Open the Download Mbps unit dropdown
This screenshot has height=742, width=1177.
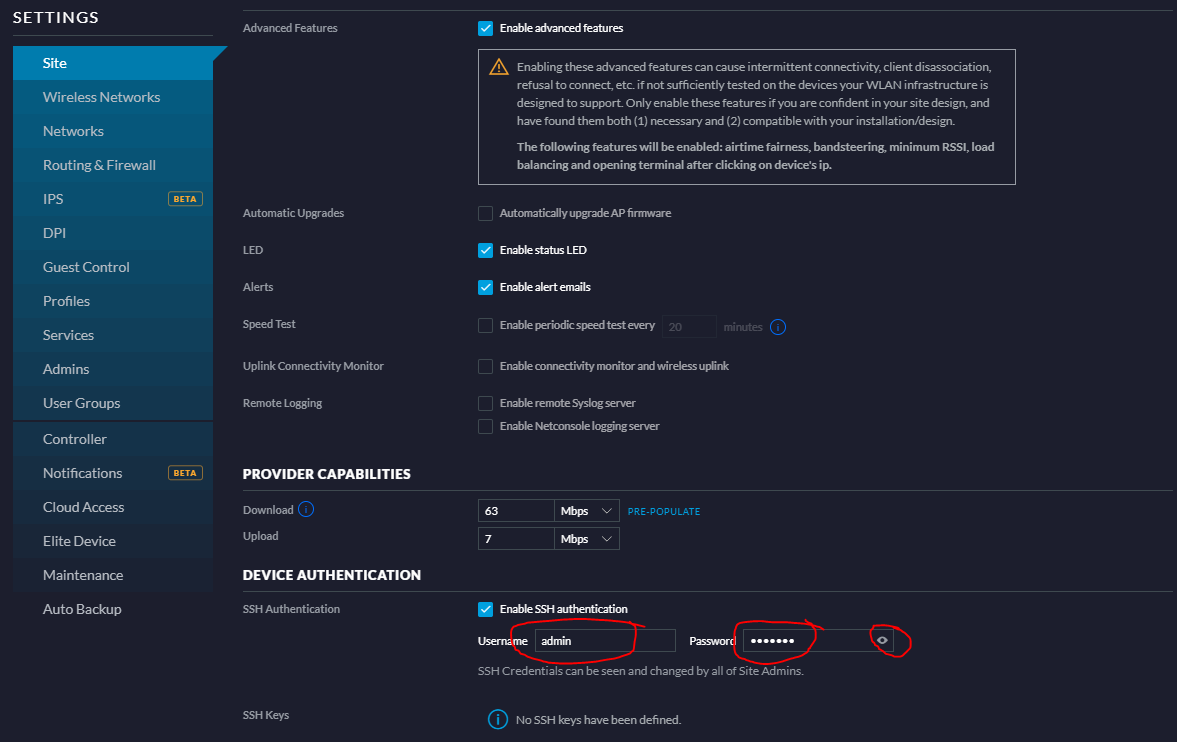point(587,511)
